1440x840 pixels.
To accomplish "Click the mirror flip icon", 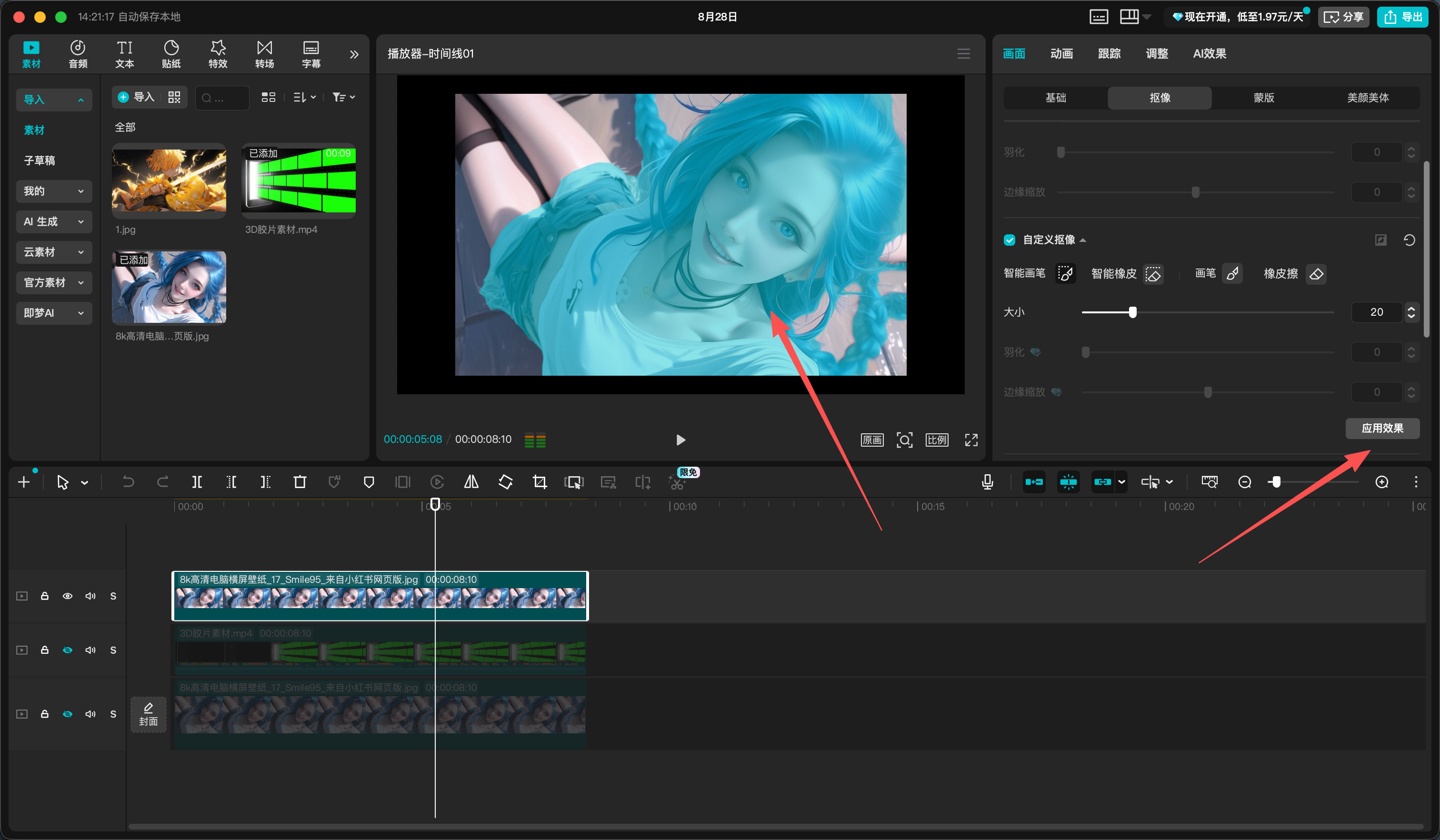I will [x=471, y=482].
